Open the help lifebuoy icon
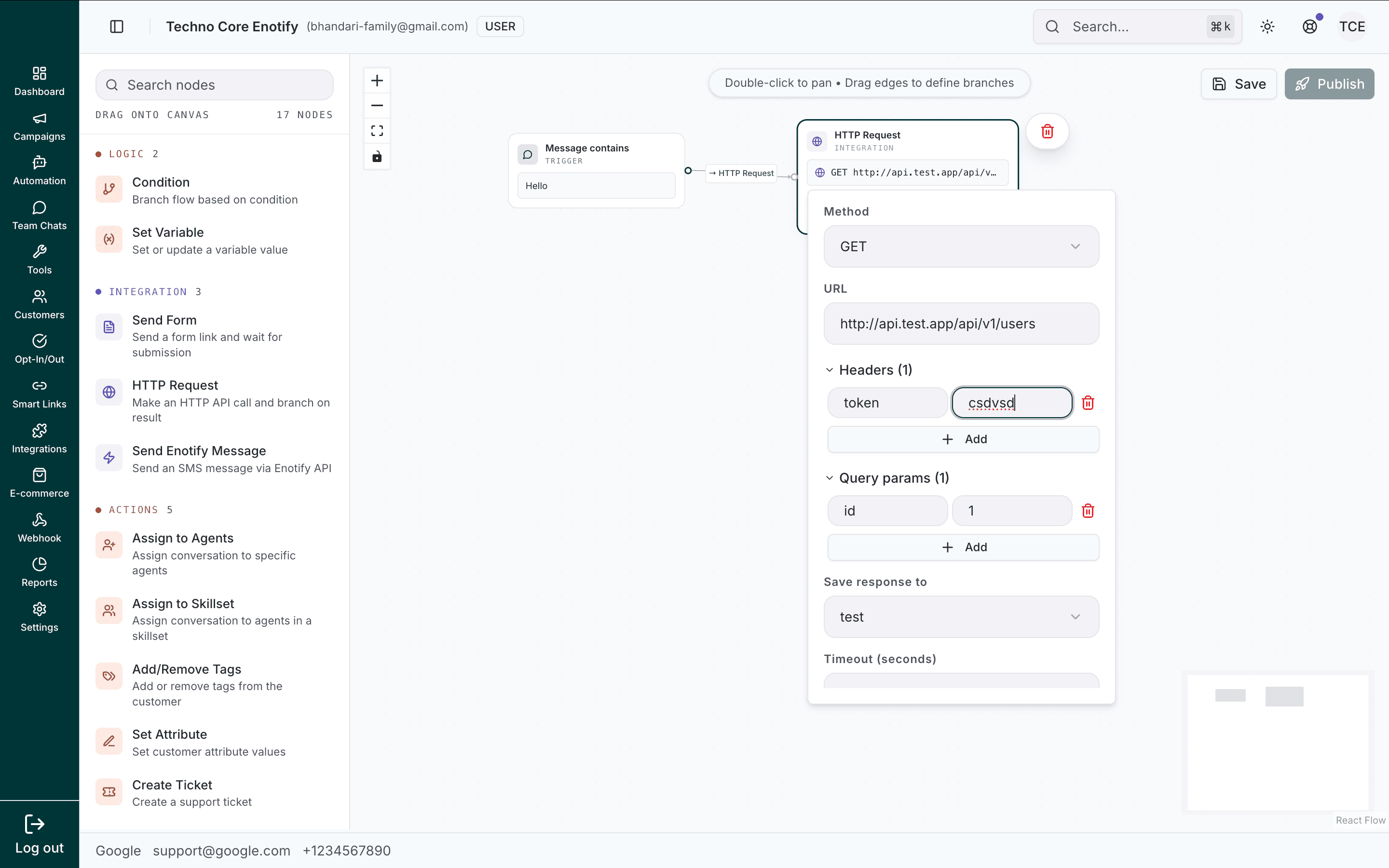This screenshot has height=868, width=1389. [1310, 27]
